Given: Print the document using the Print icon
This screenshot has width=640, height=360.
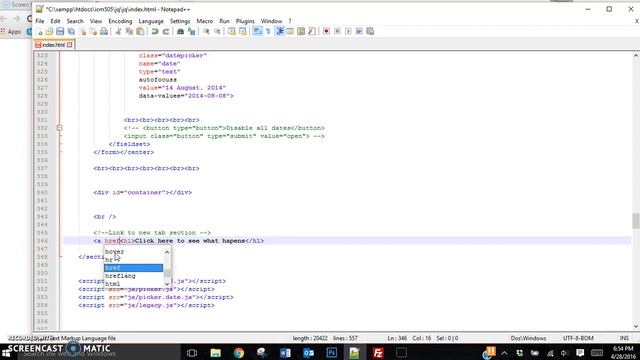Looking at the screenshot, I should pyautogui.click(x=104, y=31).
